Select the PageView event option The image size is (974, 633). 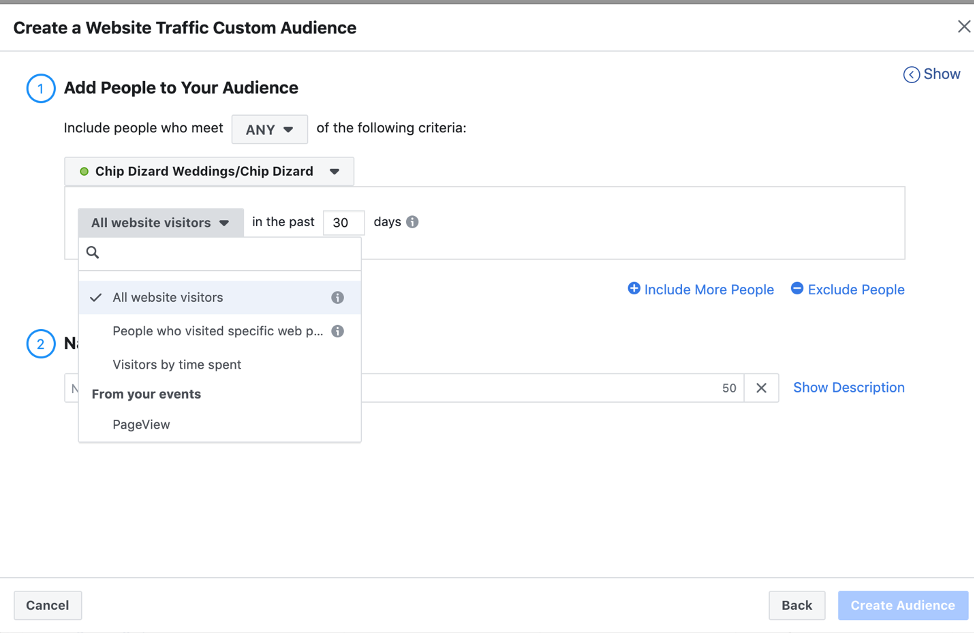220,424
